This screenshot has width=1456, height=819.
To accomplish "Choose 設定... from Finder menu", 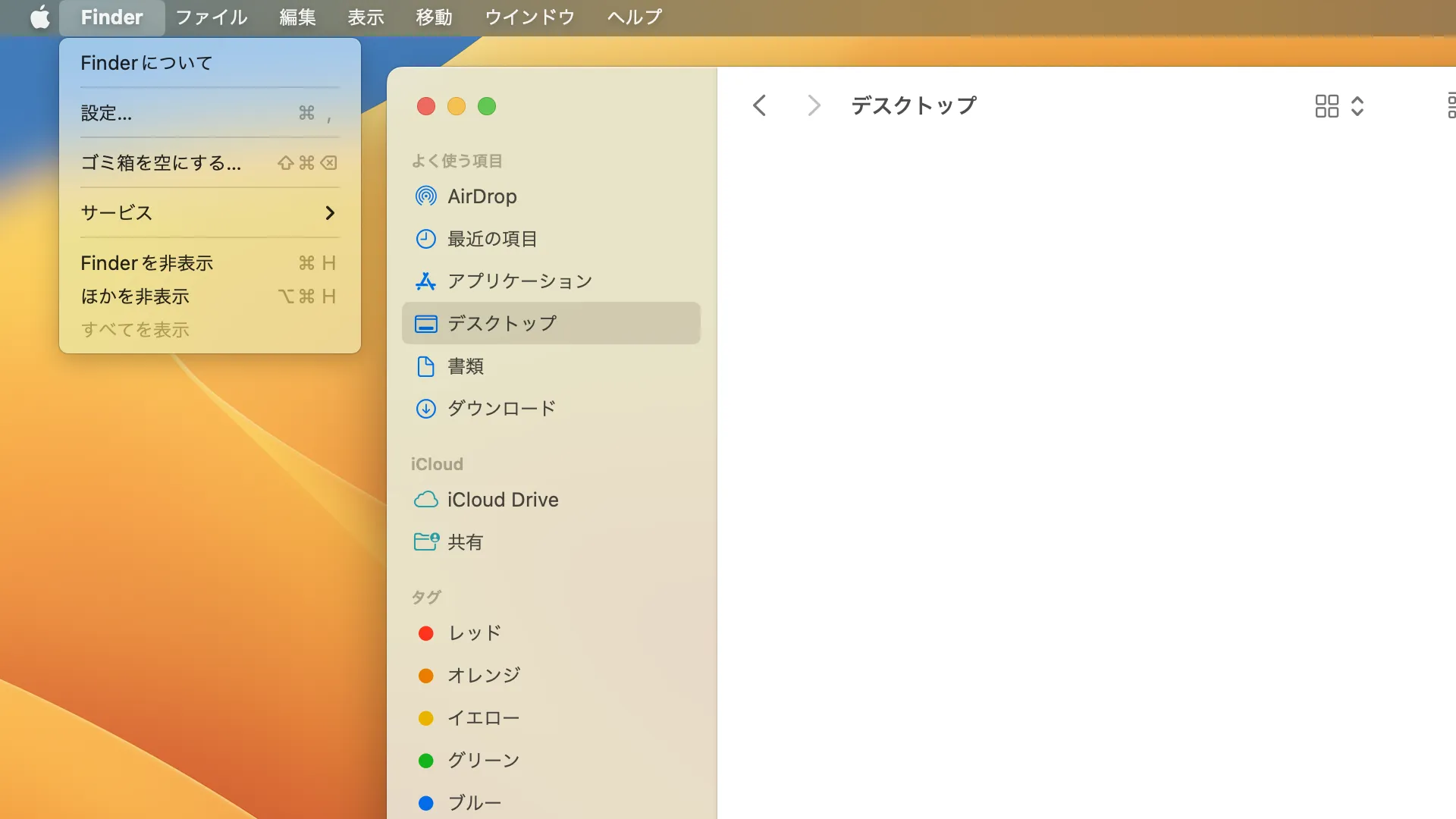I will pyautogui.click(x=106, y=113).
